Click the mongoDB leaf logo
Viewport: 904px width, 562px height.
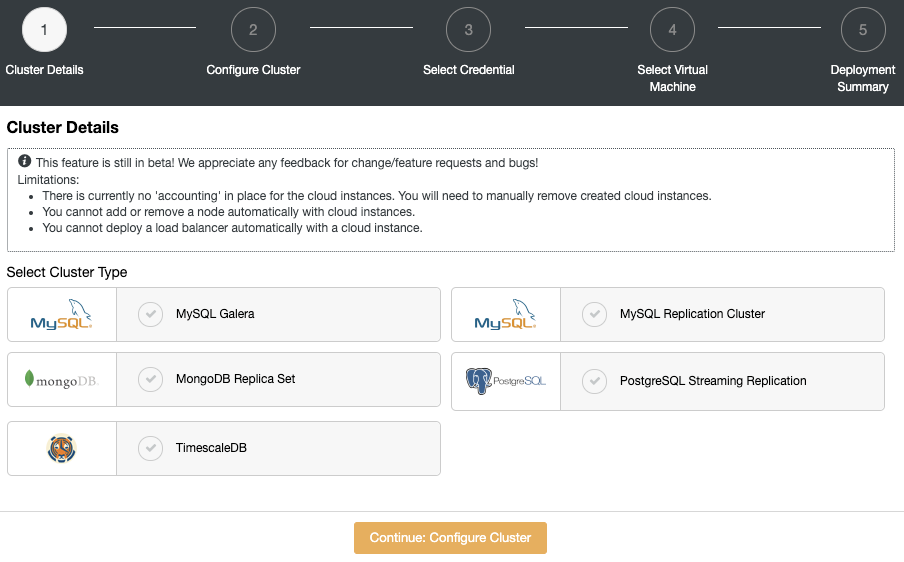62,380
